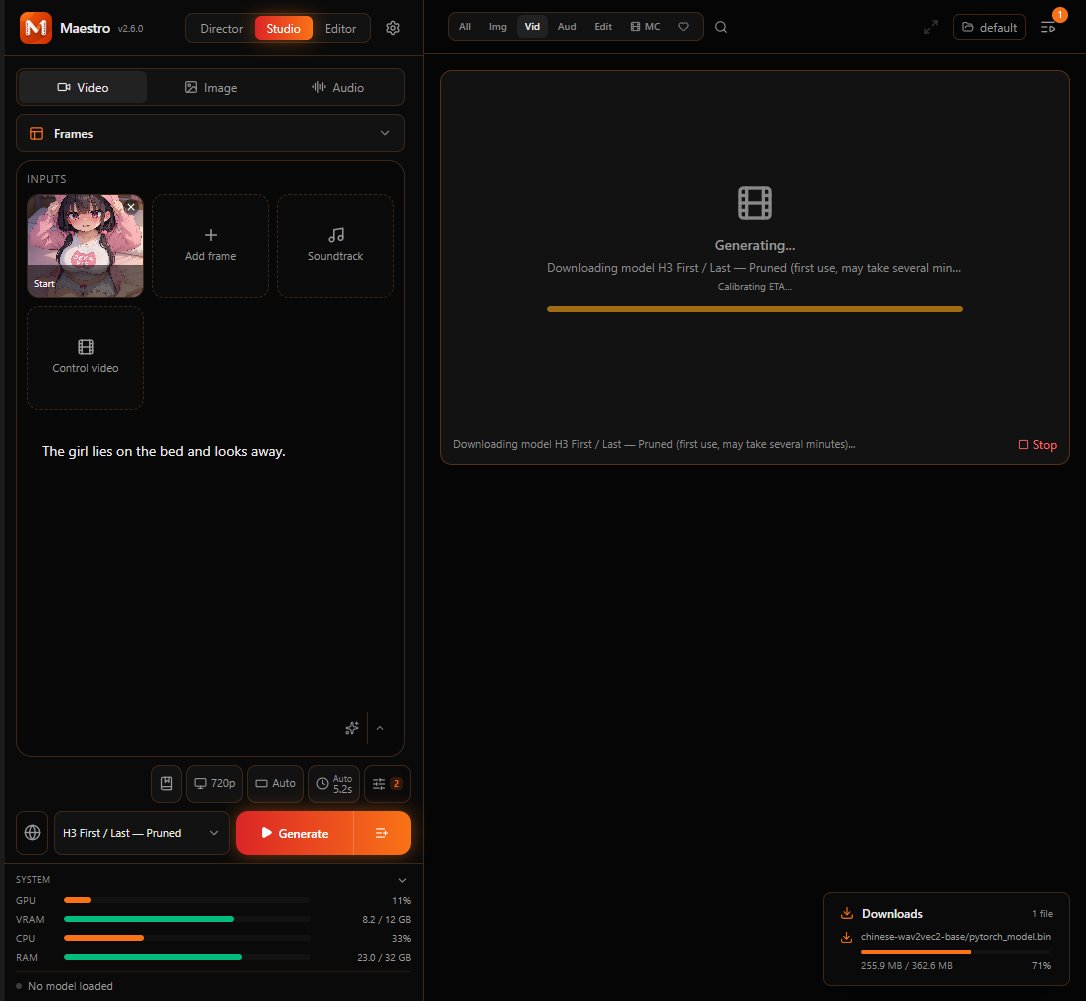
Task: Click the download progress bar
Action: point(955,952)
